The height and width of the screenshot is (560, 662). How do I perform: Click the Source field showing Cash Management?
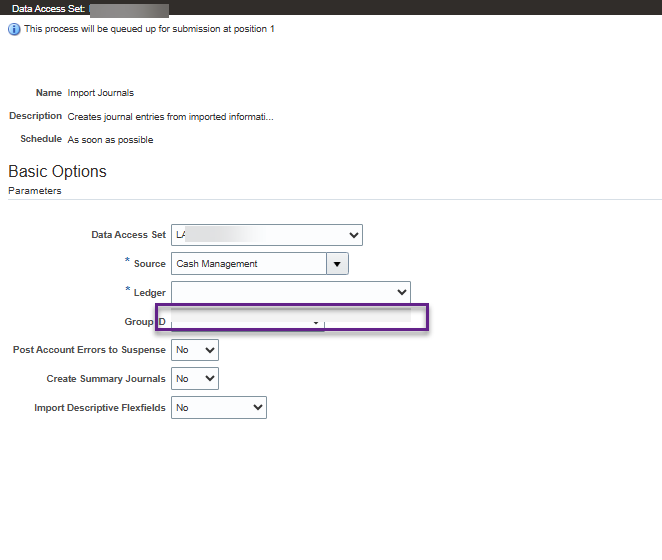point(249,264)
